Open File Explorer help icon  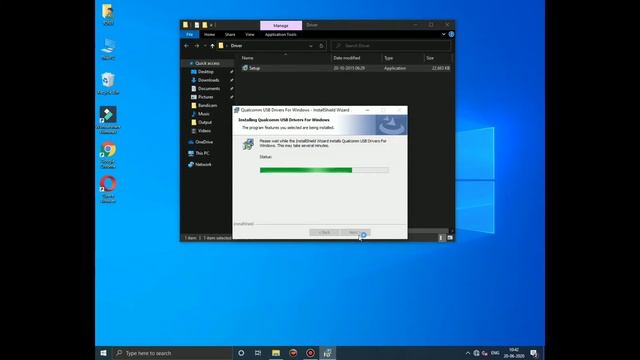coord(451,34)
